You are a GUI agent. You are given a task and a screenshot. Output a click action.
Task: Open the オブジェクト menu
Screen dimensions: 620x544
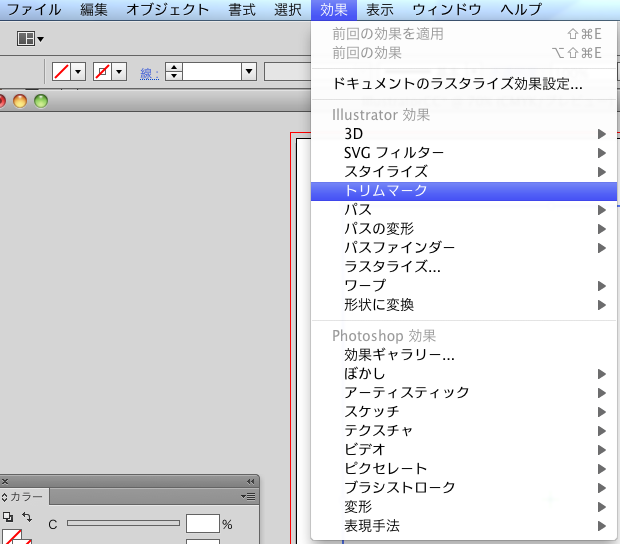click(167, 9)
